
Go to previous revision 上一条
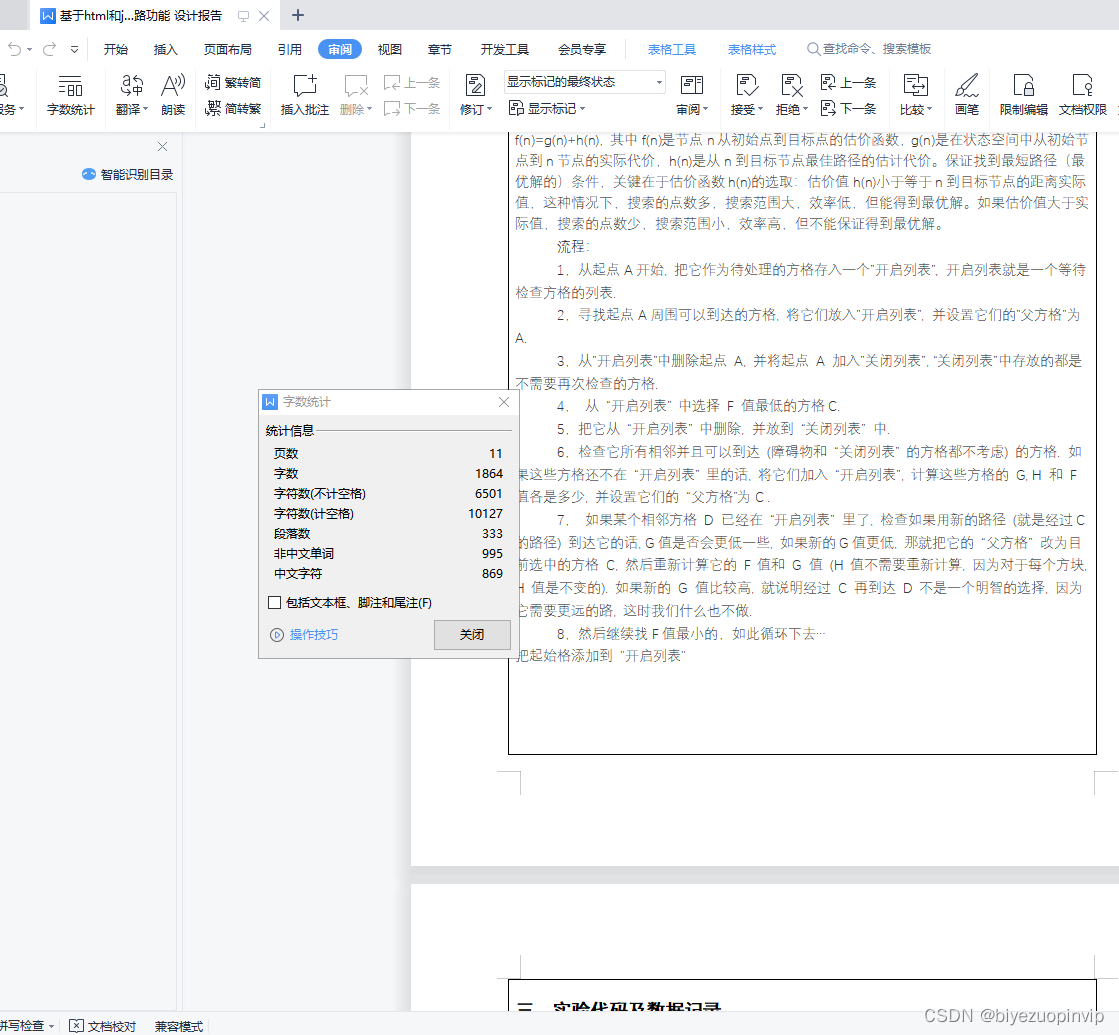[848, 82]
